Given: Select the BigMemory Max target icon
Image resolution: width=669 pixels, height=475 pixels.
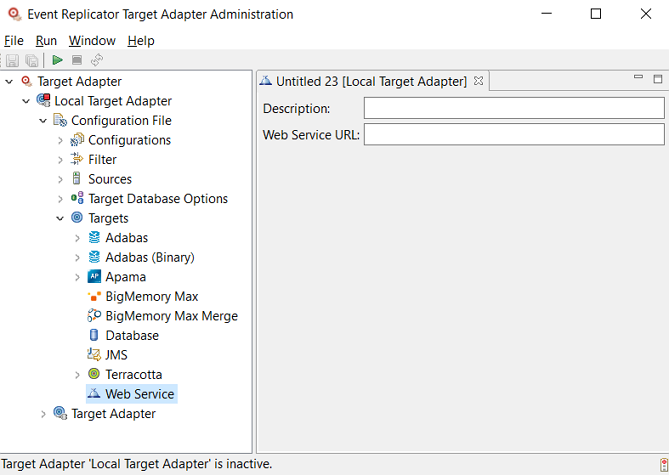Looking at the screenshot, I should click(94, 297).
